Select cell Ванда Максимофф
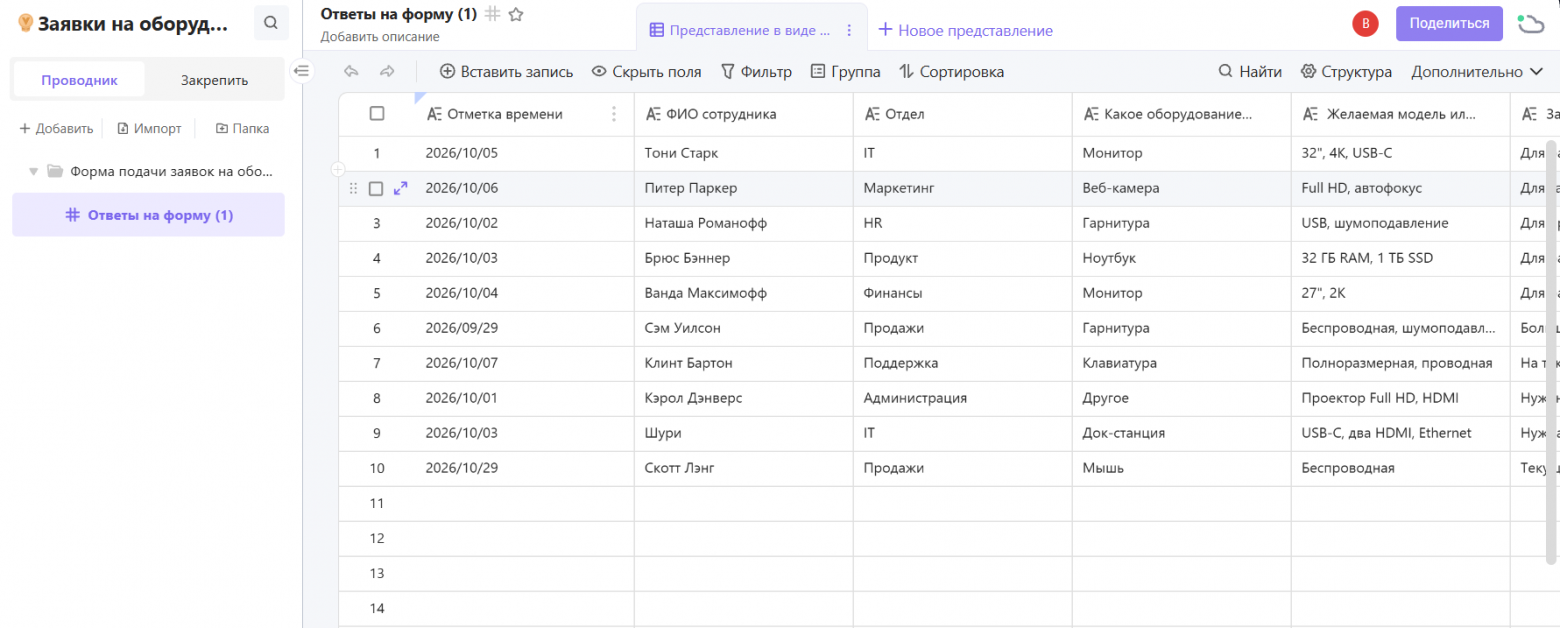This screenshot has height=628, width=1560. (x=743, y=293)
